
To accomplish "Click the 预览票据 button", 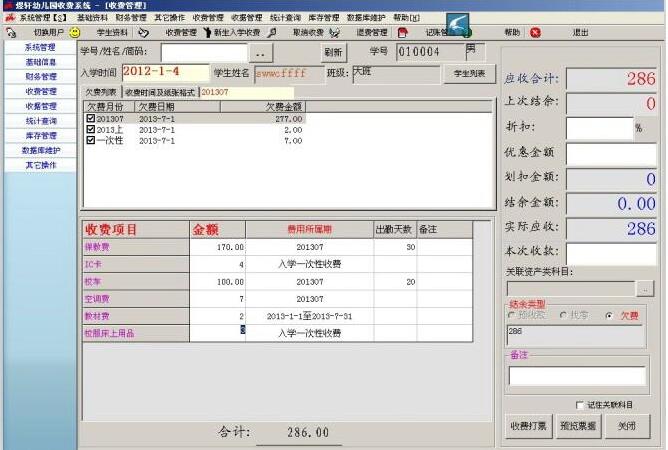I will click(578, 426).
